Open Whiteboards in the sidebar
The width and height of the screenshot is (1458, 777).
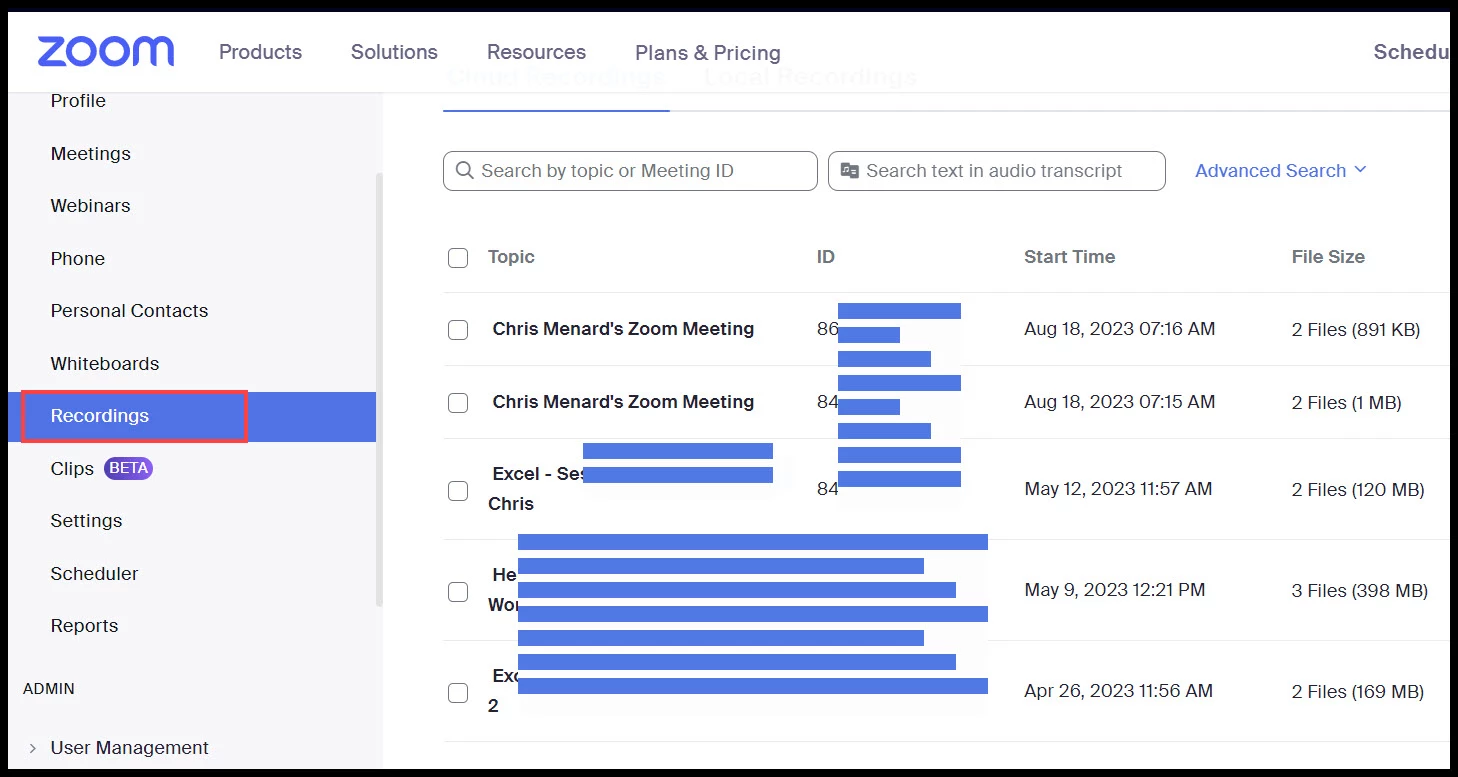pos(105,364)
